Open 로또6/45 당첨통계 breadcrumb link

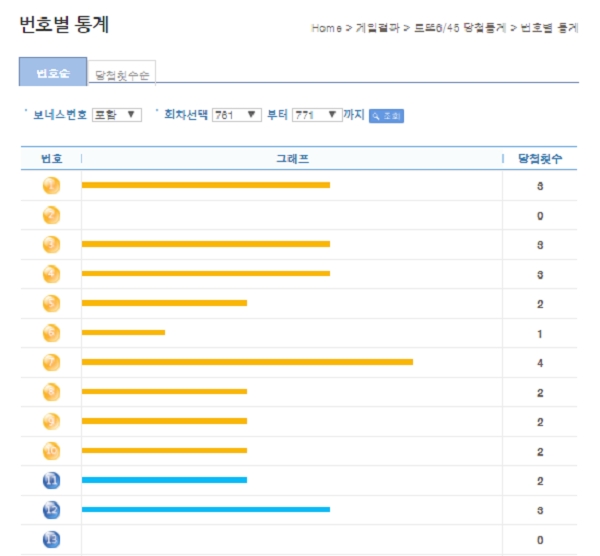click(x=460, y=28)
